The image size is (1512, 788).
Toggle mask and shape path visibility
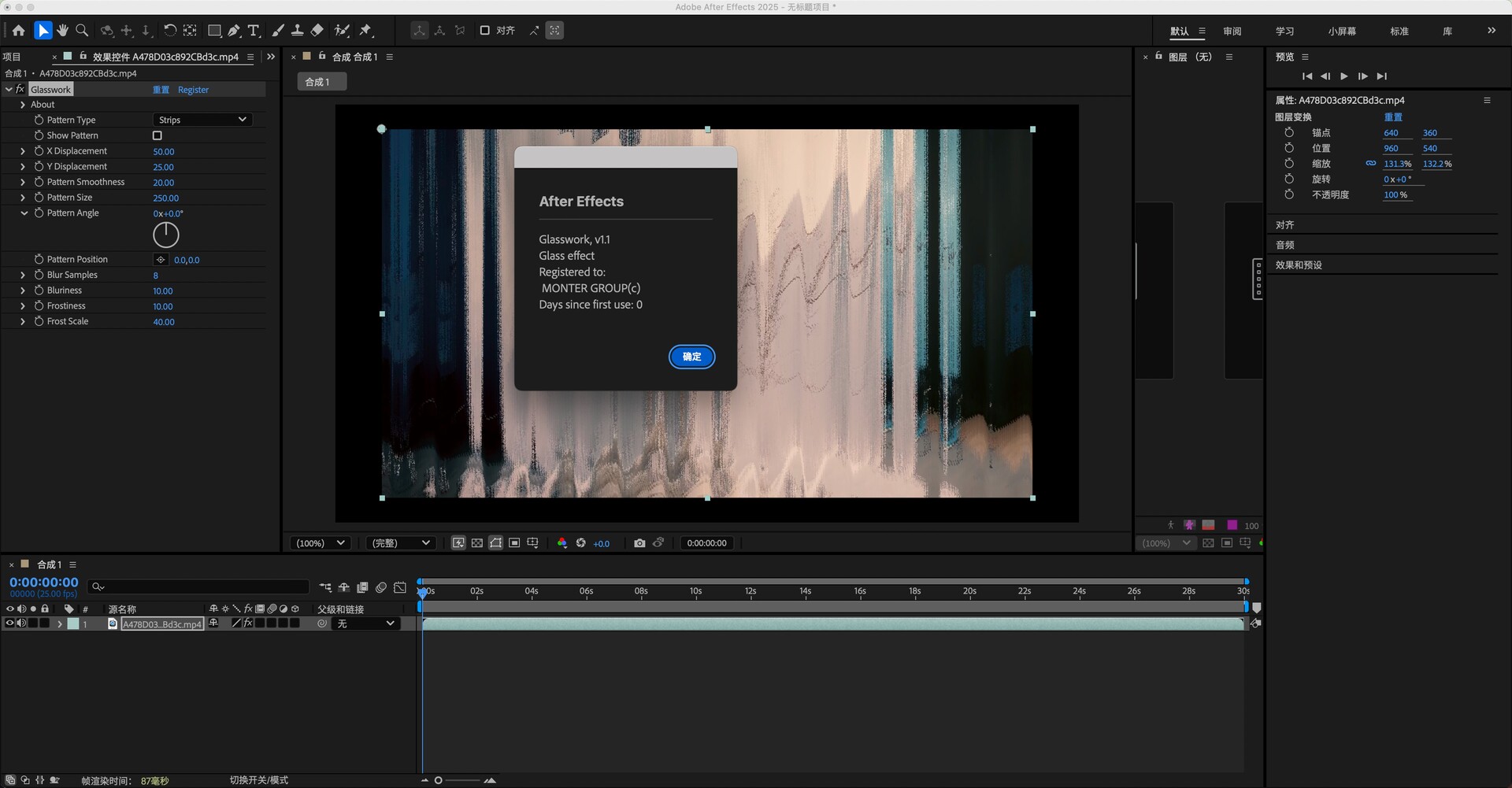click(496, 543)
